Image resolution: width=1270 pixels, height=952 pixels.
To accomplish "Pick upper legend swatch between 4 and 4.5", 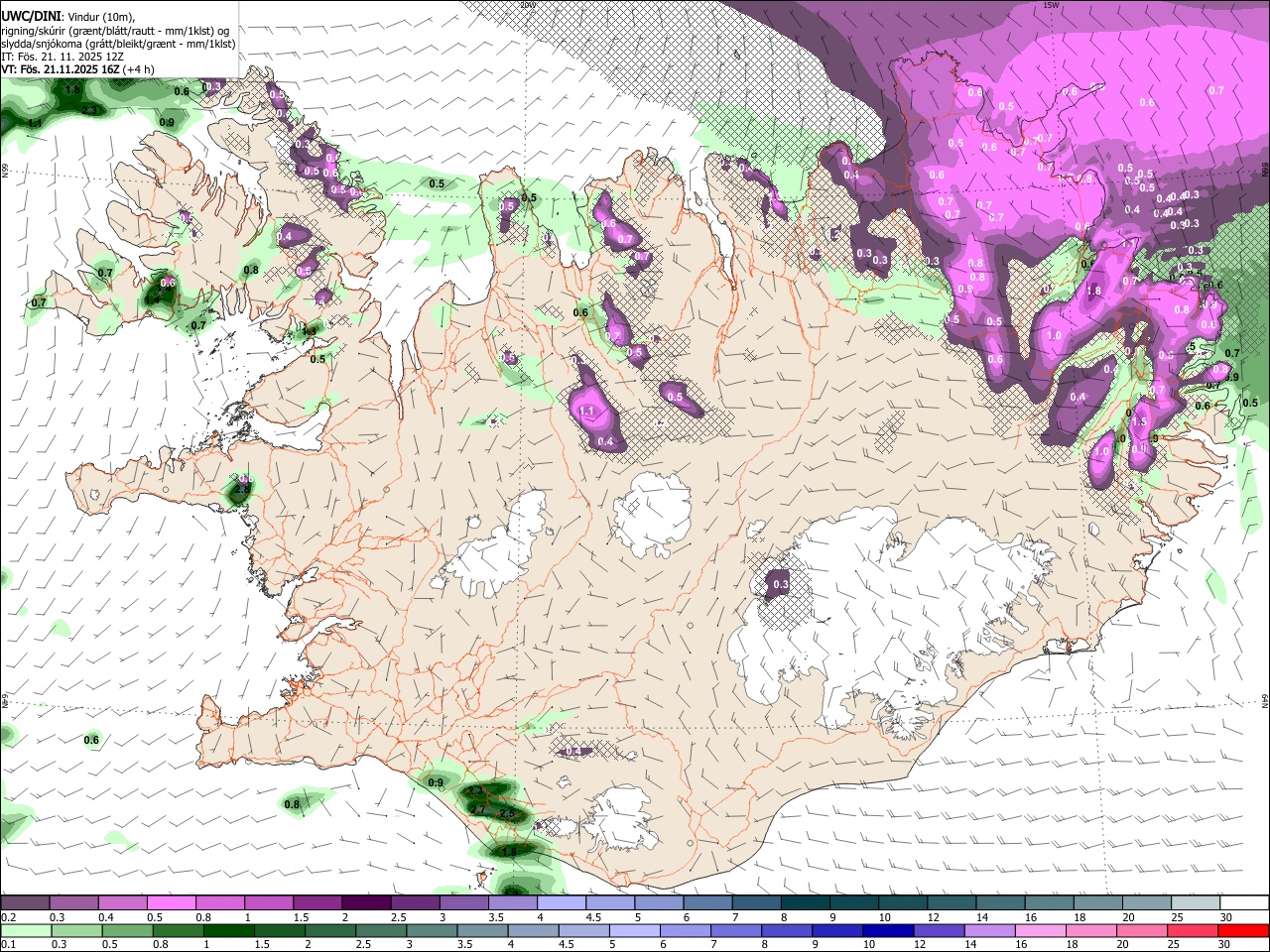I will [x=562, y=903].
